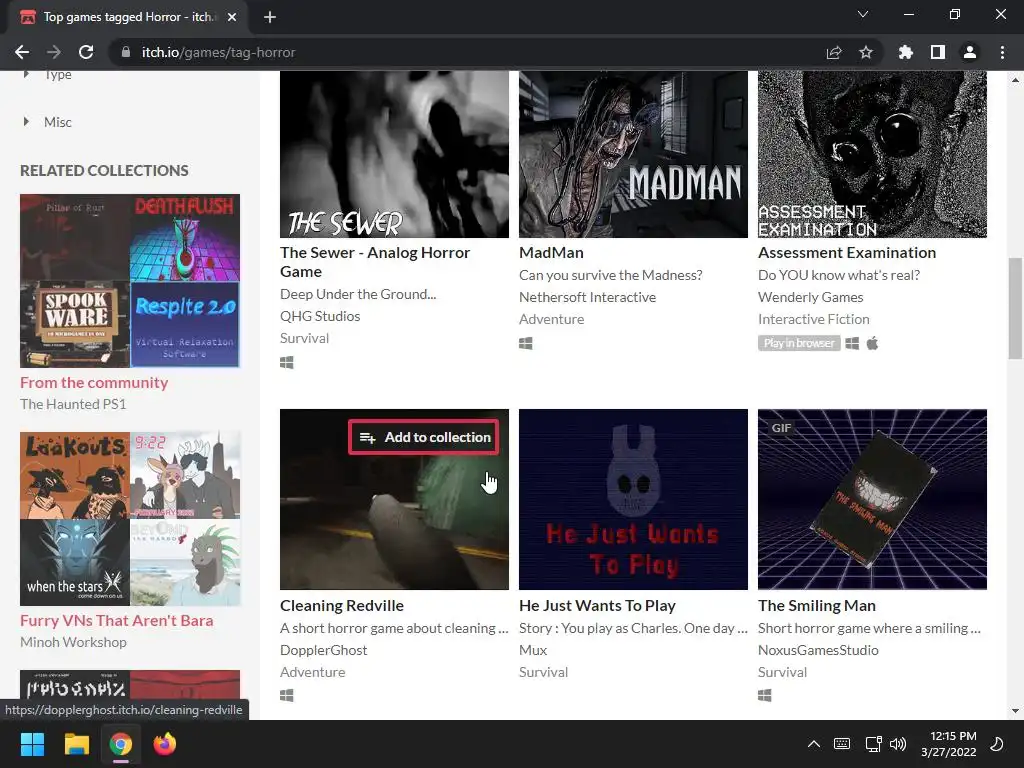
Task: Visit the NoxusGamesStudio developer page
Action: pyautogui.click(x=818, y=650)
